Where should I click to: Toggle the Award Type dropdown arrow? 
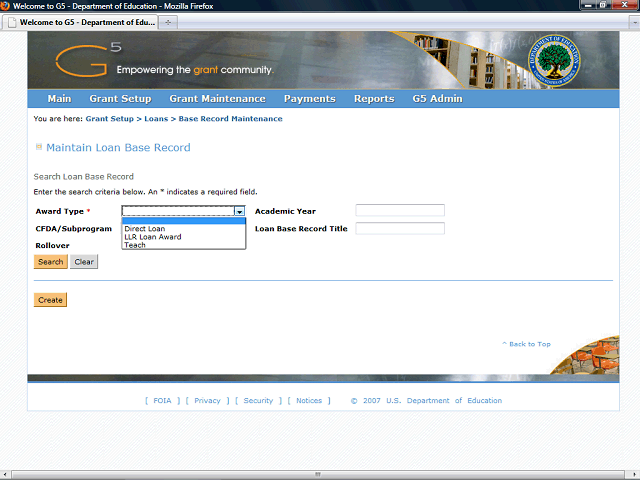point(240,211)
